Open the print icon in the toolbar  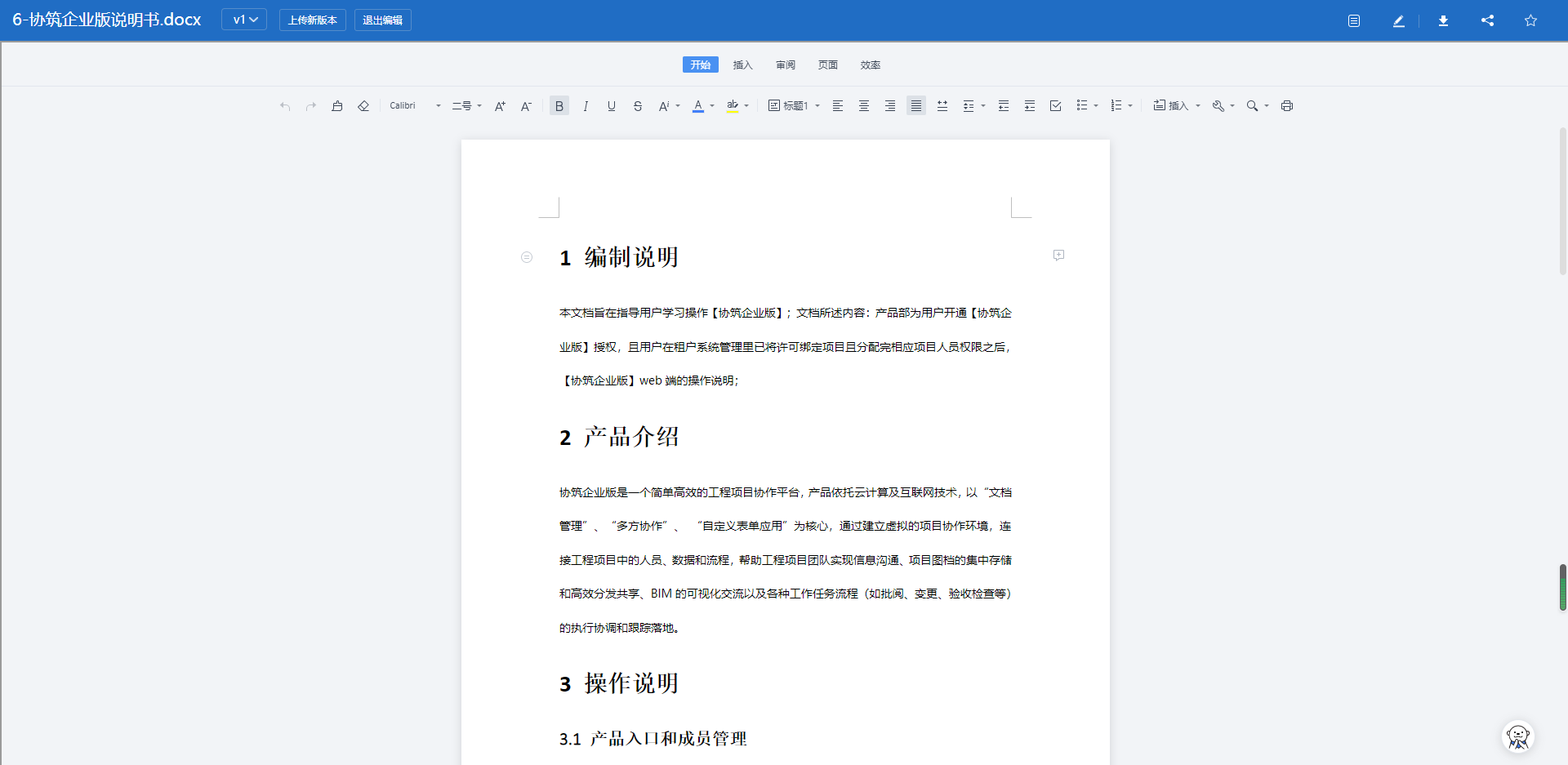[x=1288, y=105]
